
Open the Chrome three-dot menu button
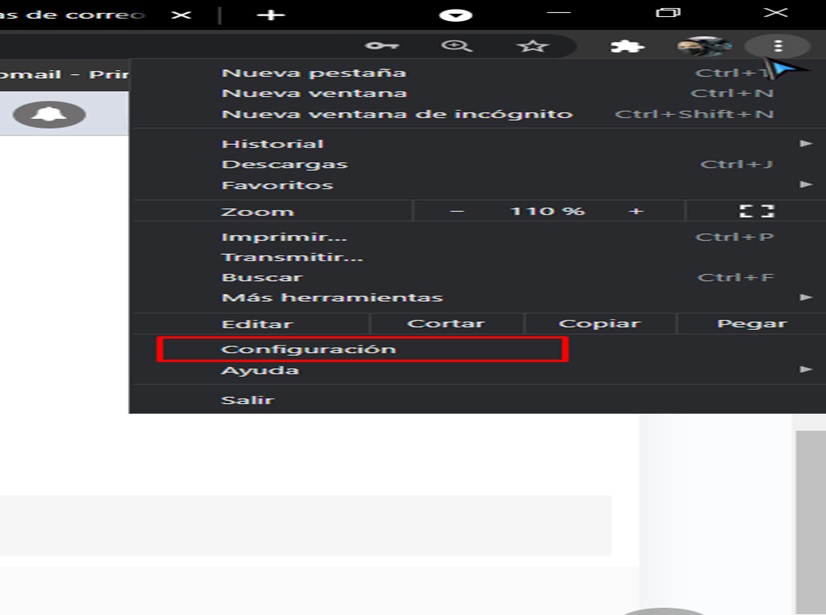click(778, 46)
